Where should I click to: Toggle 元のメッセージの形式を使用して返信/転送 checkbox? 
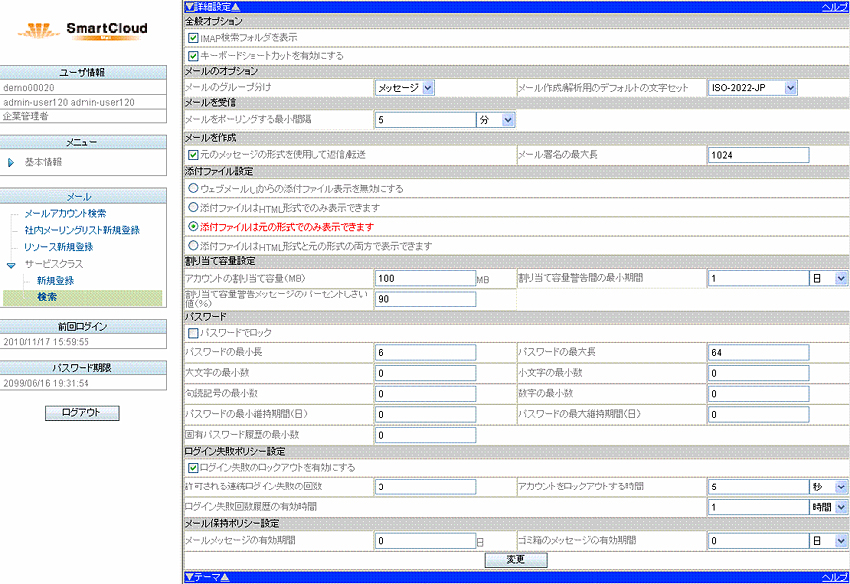click(192, 155)
